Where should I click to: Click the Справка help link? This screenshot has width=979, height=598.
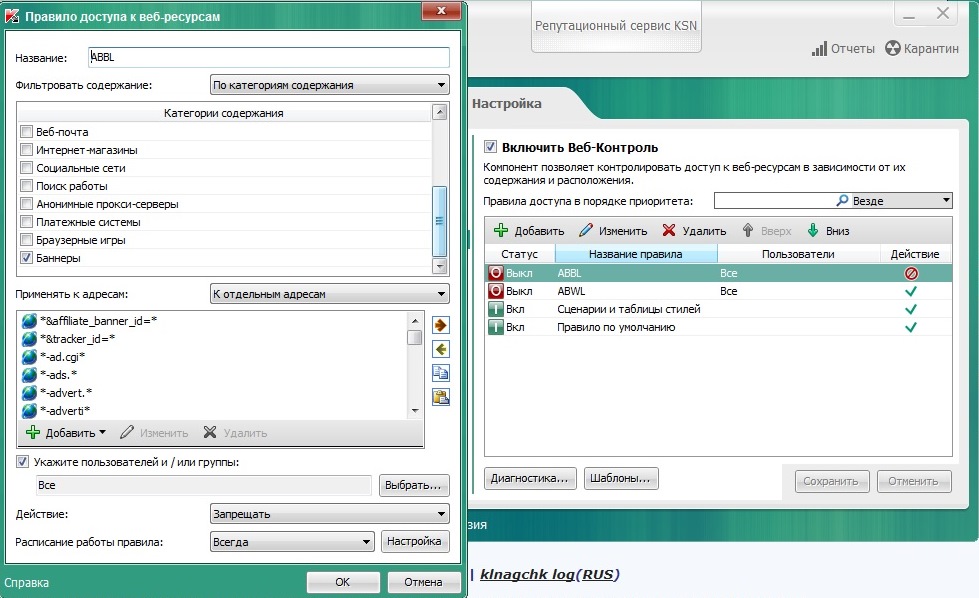click(x=26, y=582)
